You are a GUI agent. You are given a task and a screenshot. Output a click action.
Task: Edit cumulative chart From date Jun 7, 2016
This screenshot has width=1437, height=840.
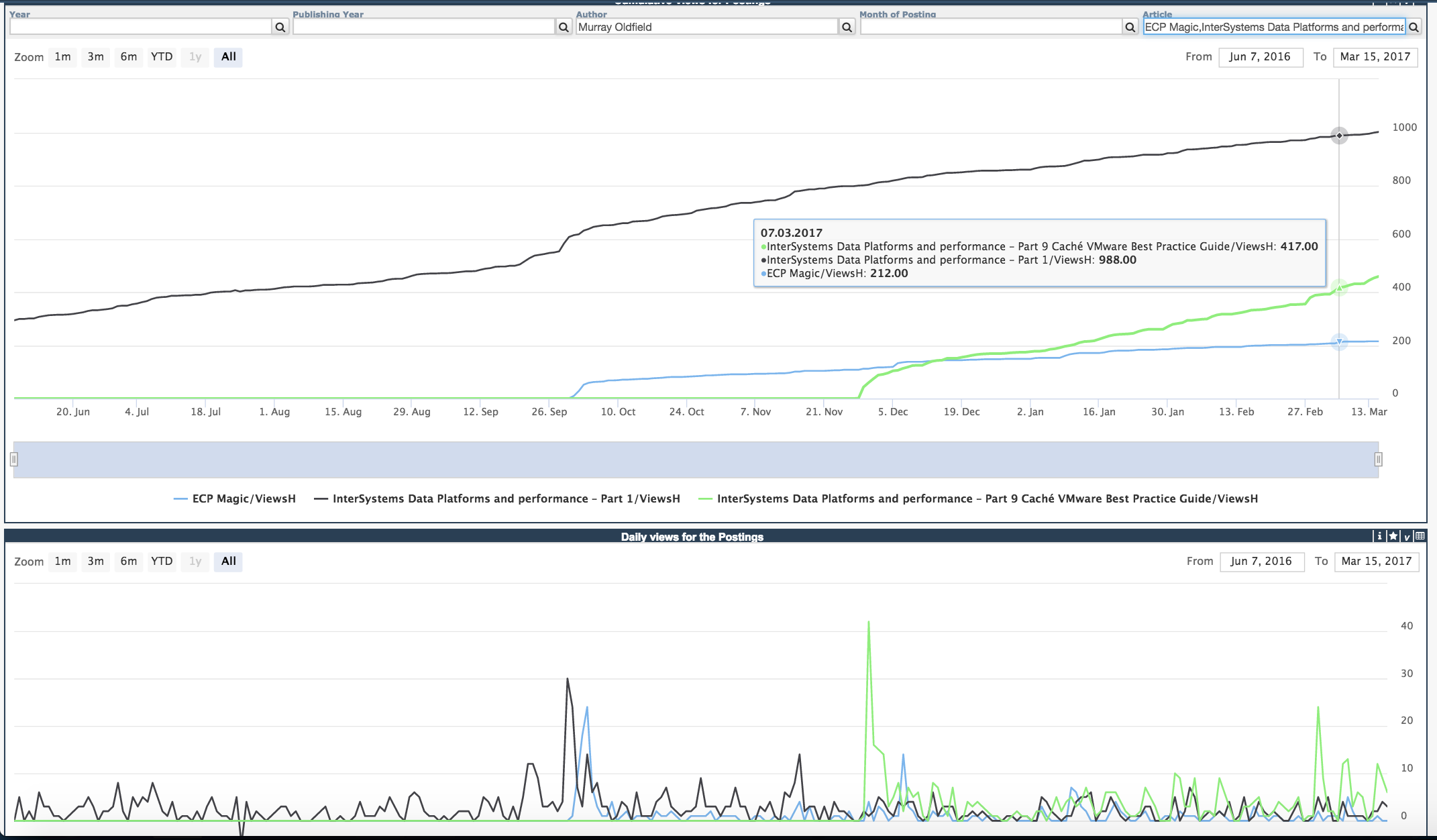(1261, 57)
